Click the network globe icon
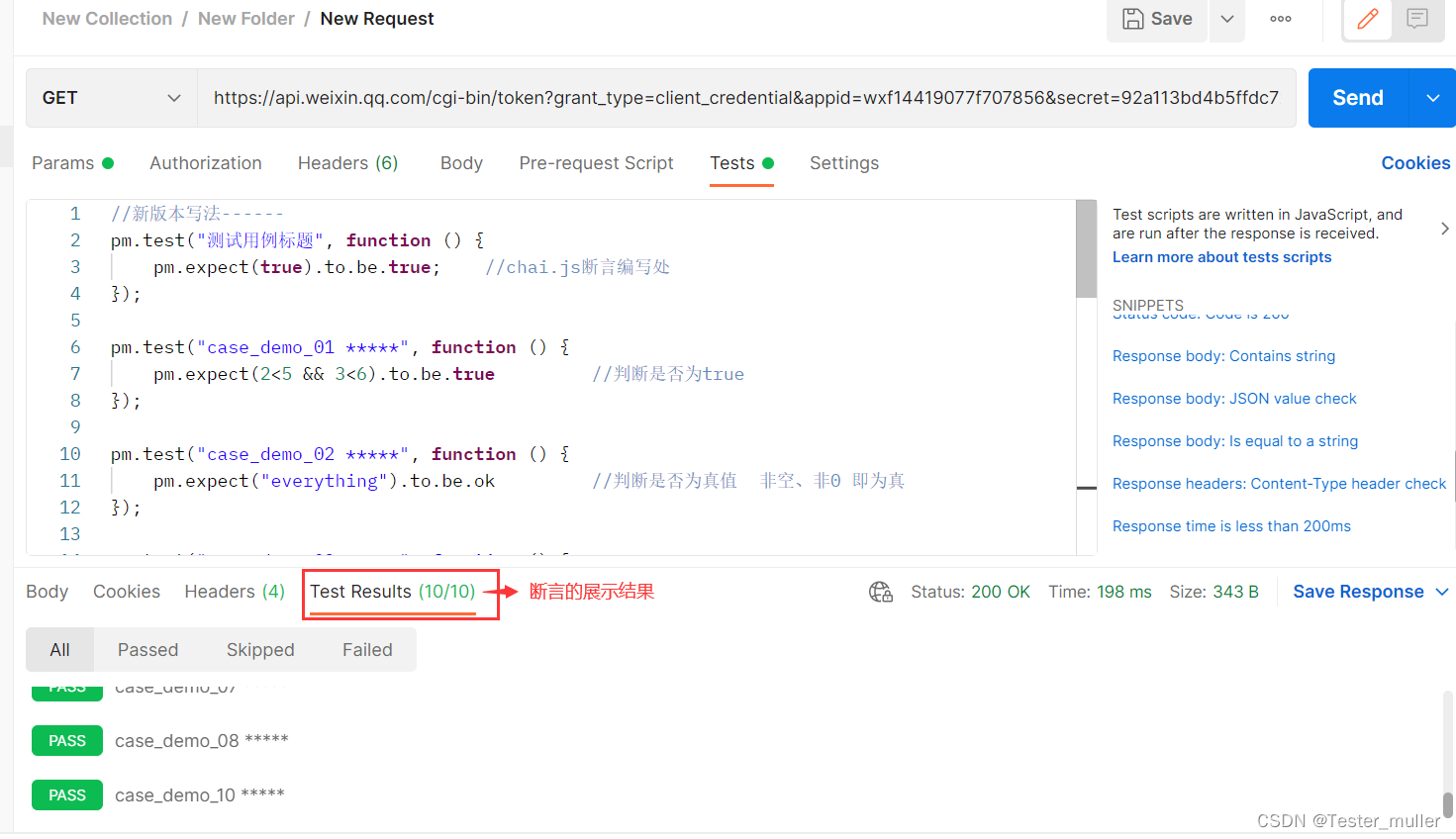Screen dimensions: 1456x839 pos(881,592)
